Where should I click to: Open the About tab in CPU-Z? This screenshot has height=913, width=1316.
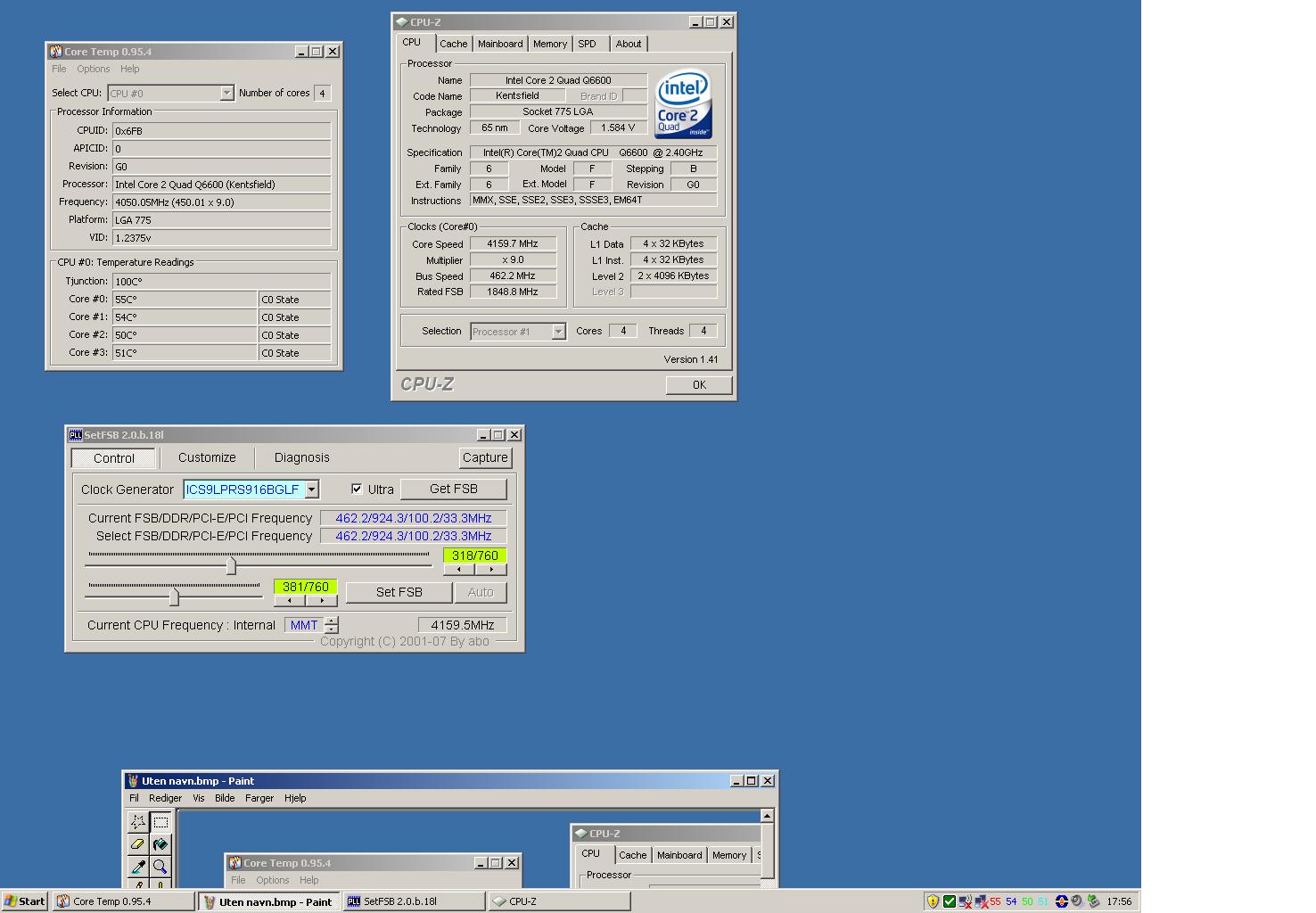point(629,44)
